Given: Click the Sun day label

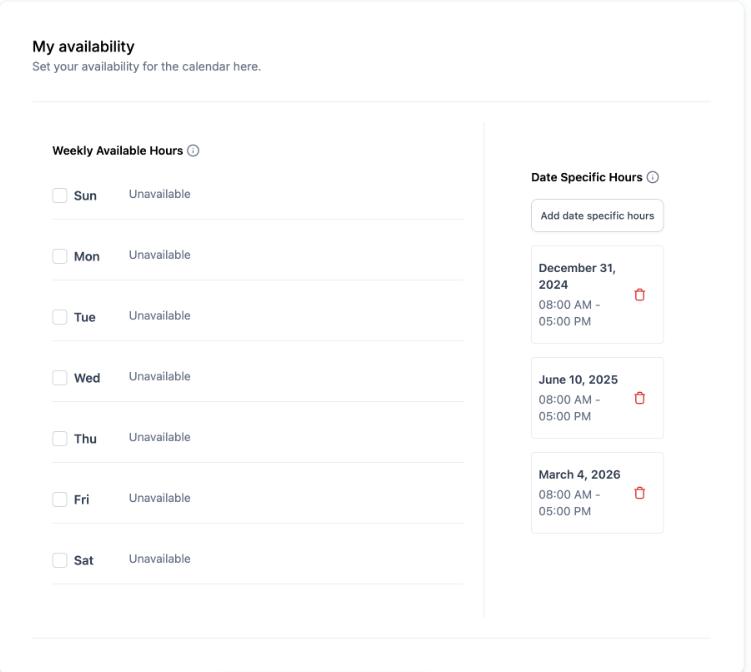Looking at the screenshot, I should (85, 196).
